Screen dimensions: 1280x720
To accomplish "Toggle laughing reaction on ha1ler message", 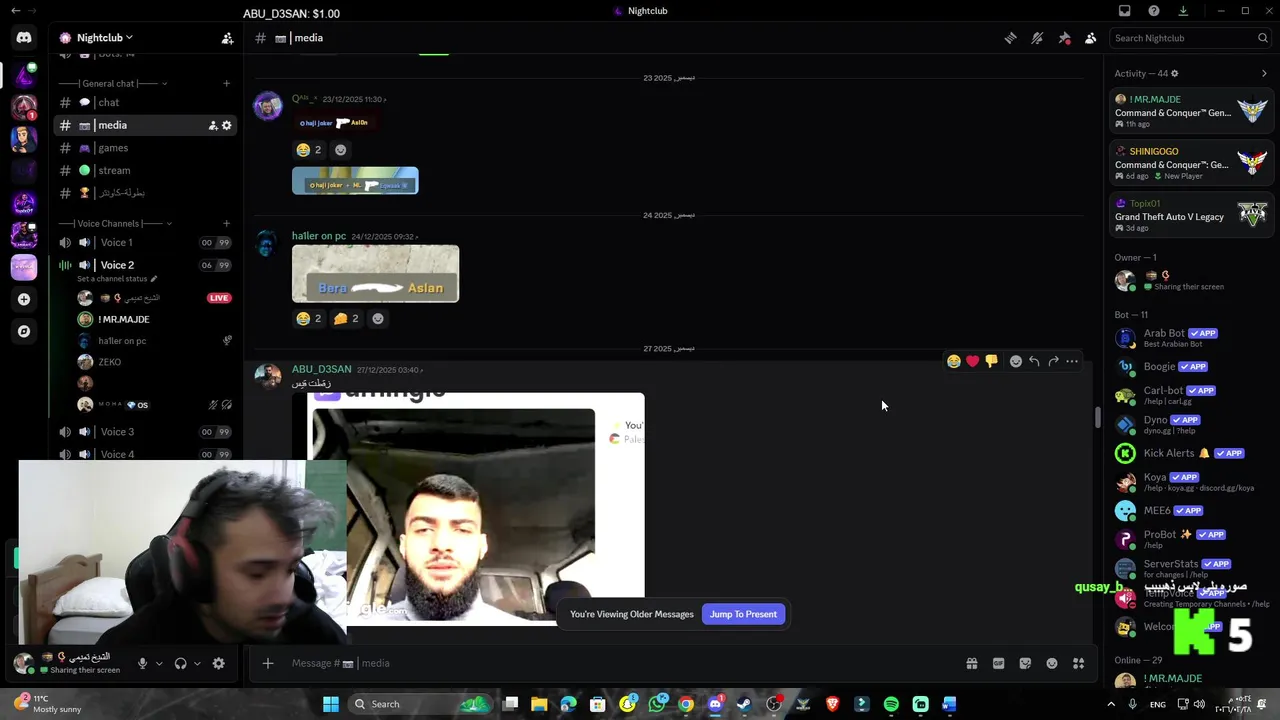I will [309, 318].
